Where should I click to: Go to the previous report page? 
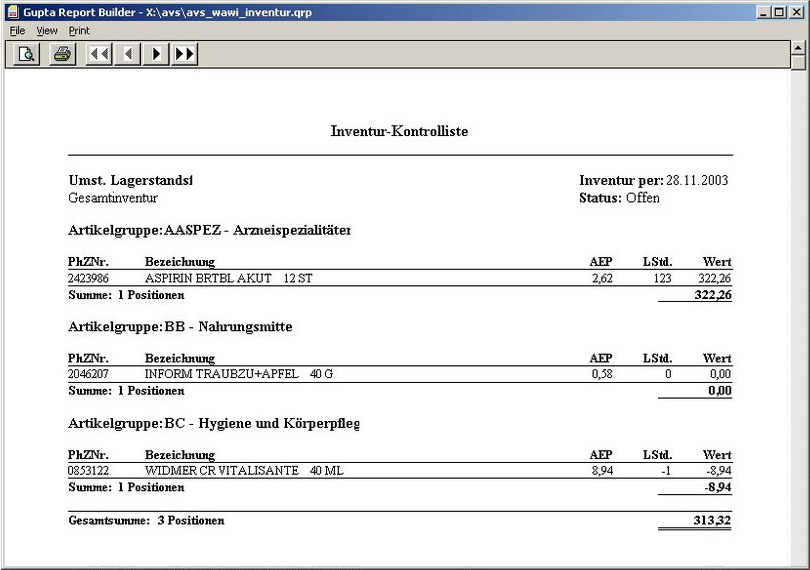click(127, 54)
